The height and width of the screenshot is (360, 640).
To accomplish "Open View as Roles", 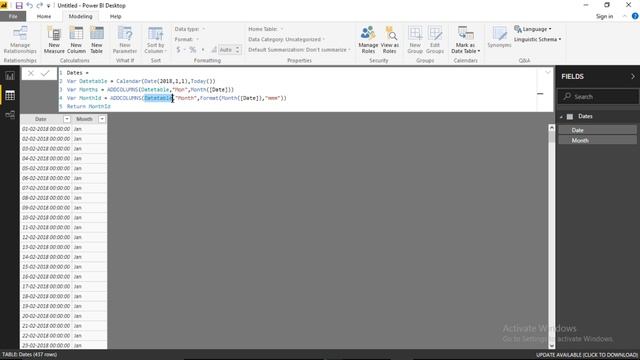I will pyautogui.click(x=390, y=39).
